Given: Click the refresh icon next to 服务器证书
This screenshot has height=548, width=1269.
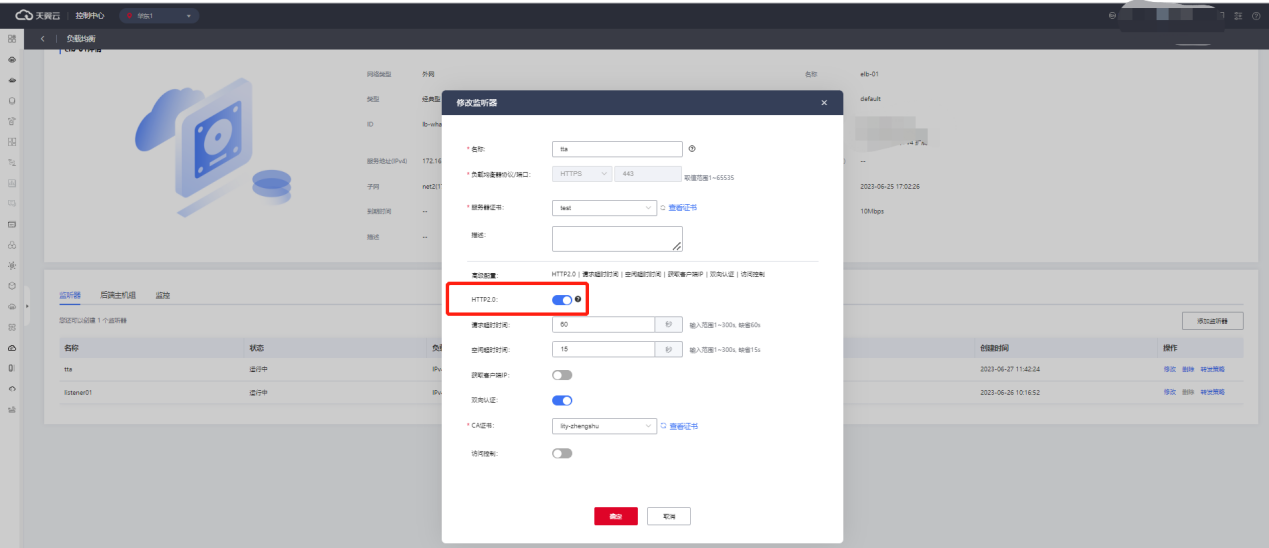Looking at the screenshot, I should coord(662,208).
